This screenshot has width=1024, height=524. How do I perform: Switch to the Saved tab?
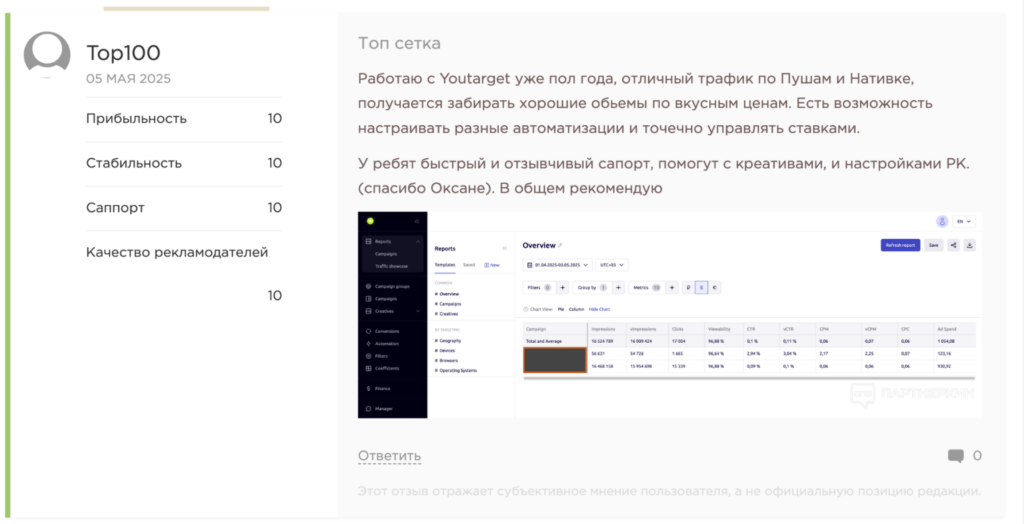point(469,265)
